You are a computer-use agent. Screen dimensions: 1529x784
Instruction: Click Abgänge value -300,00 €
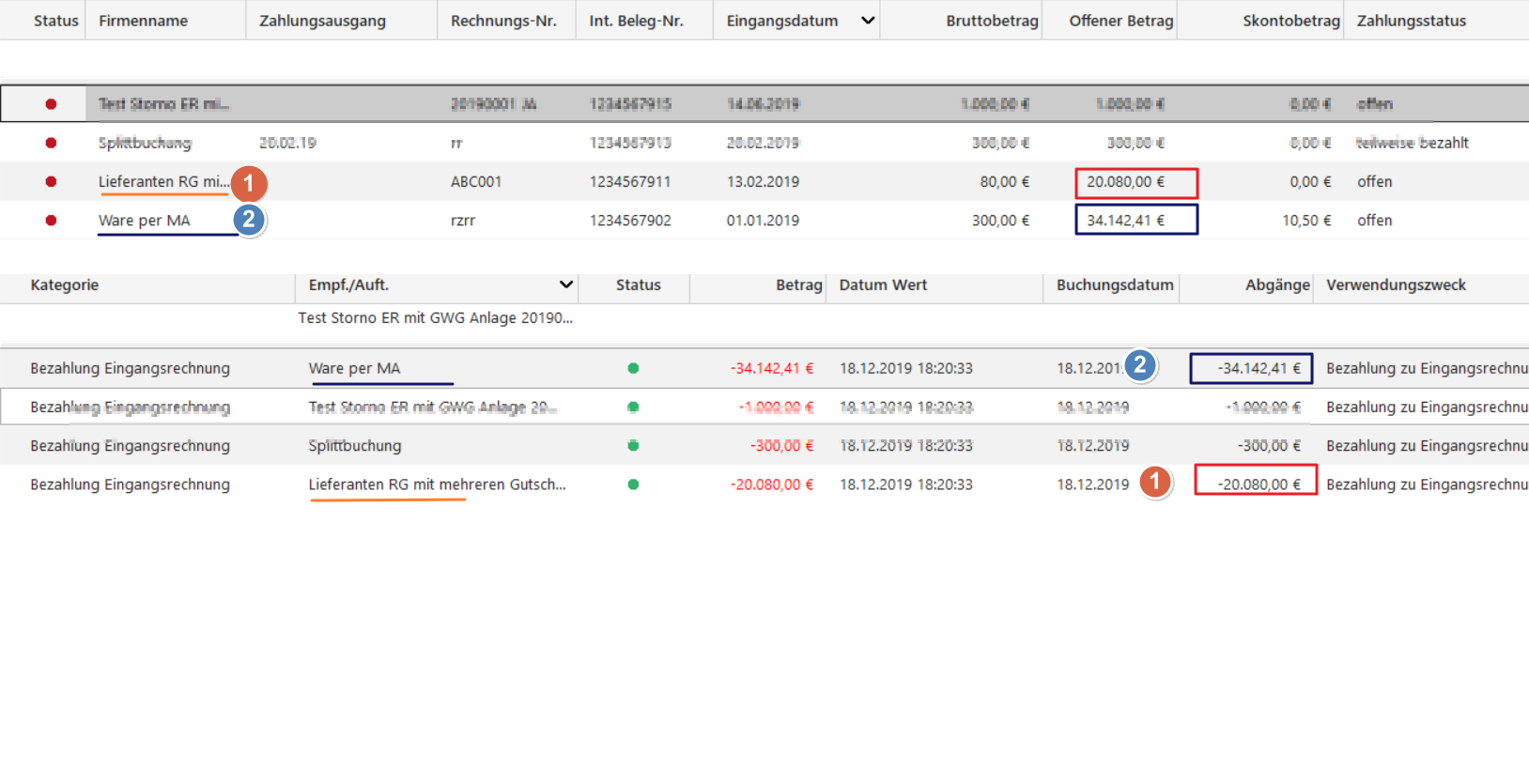point(1269,446)
